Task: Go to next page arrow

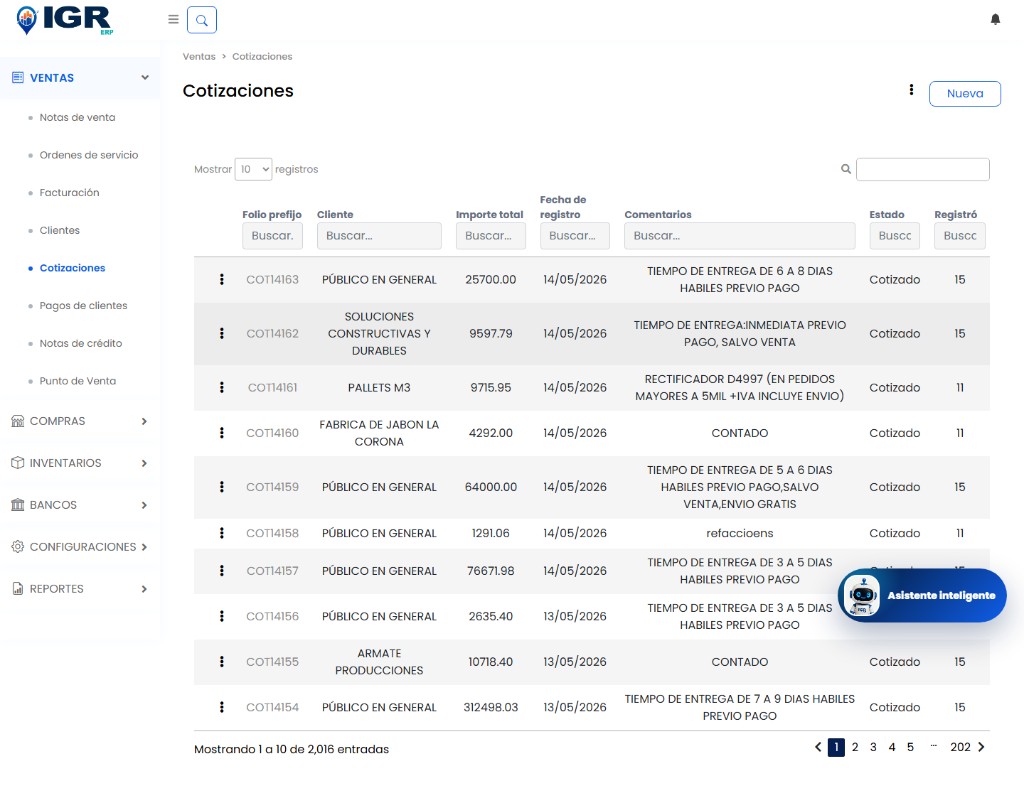Action: coord(981,747)
